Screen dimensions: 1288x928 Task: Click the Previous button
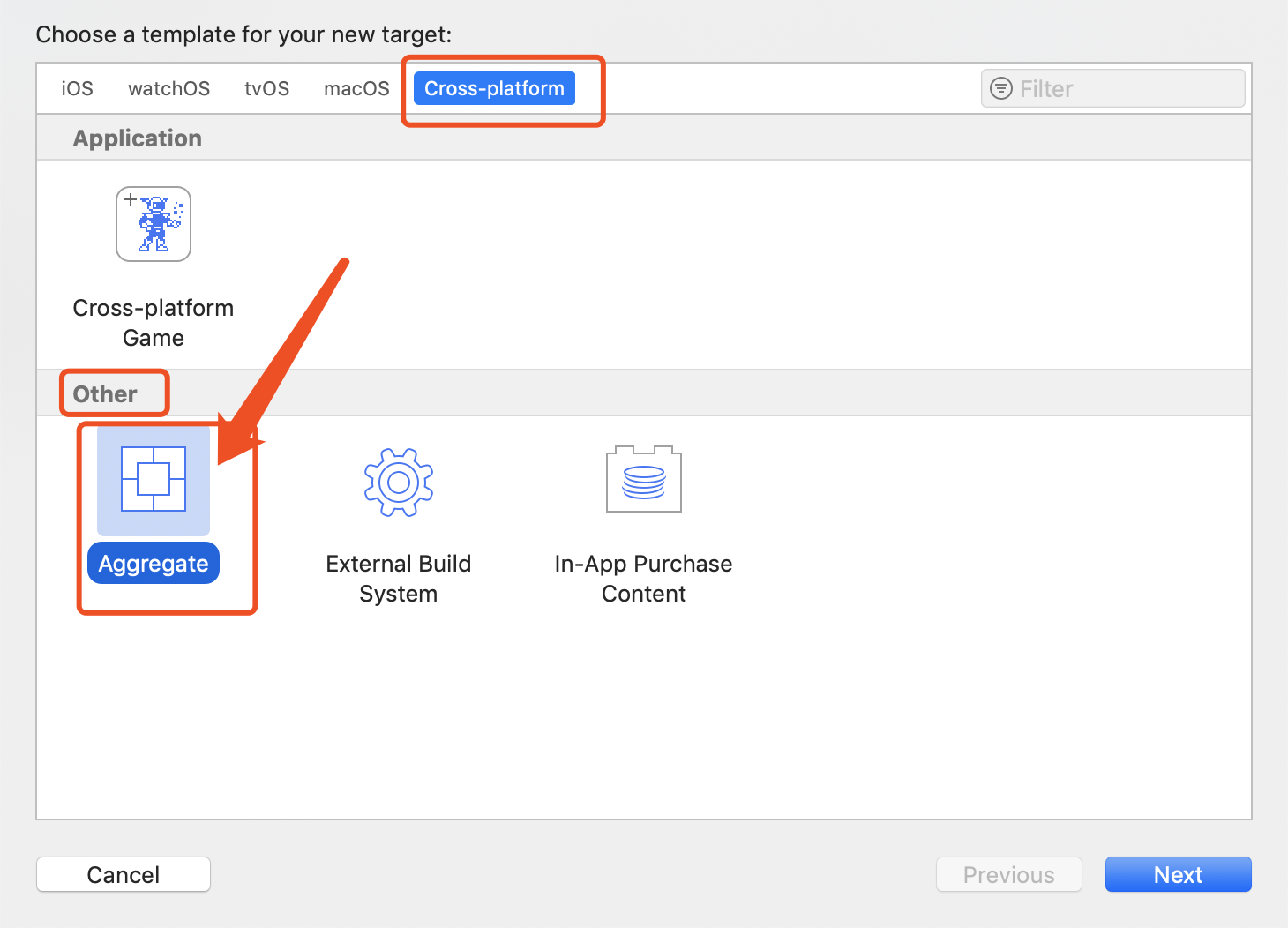(1009, 874)
